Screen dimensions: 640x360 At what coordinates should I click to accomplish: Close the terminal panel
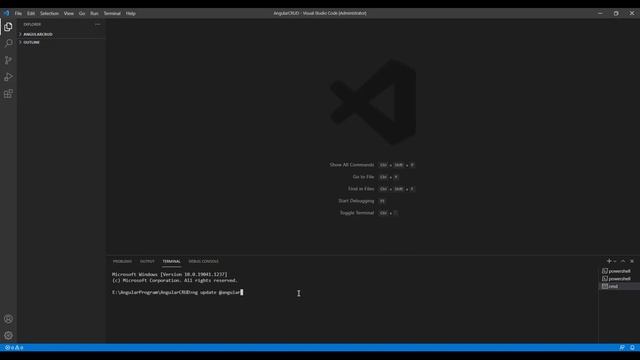click(x=632, y=261)
